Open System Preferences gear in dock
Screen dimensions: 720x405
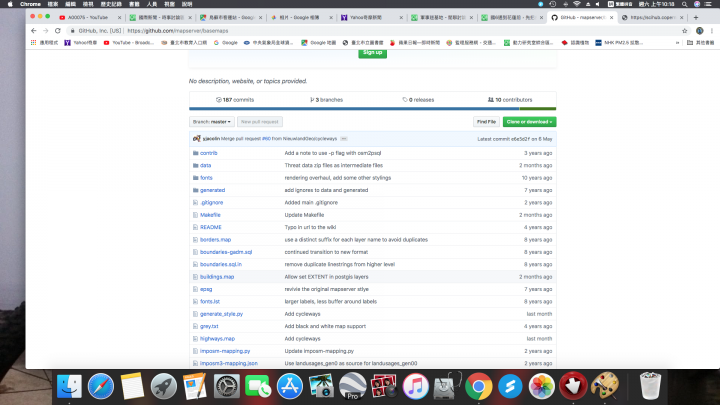click(226, 386)
